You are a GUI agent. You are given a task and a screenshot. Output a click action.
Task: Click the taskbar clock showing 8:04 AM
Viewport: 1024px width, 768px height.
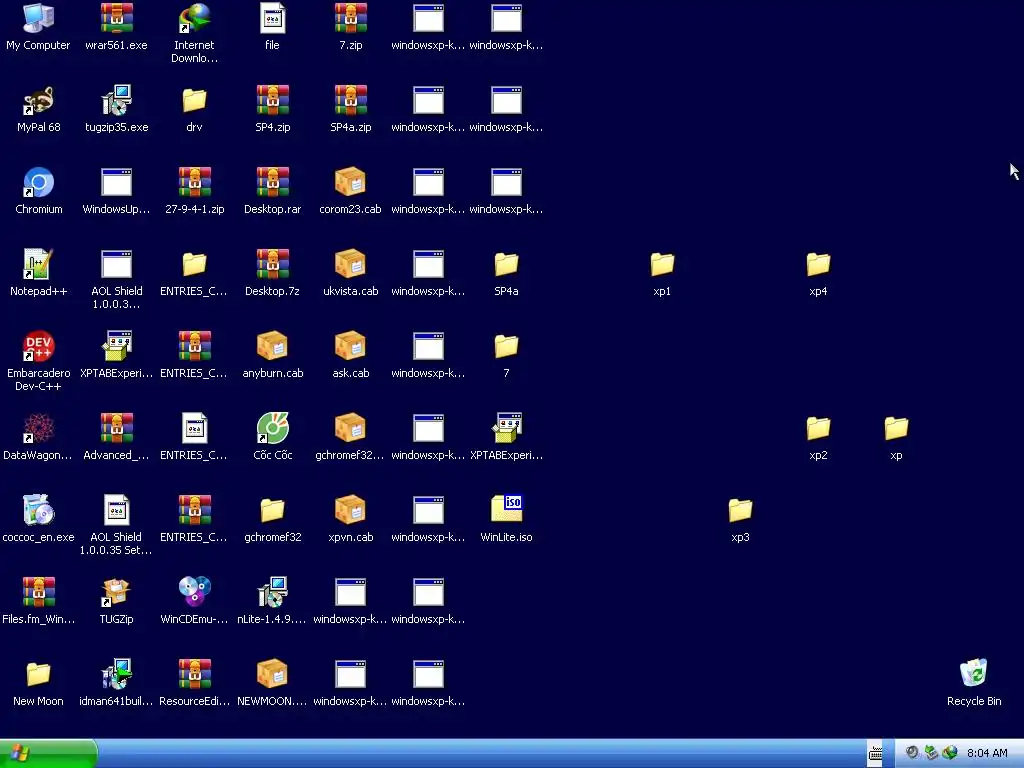987,754
